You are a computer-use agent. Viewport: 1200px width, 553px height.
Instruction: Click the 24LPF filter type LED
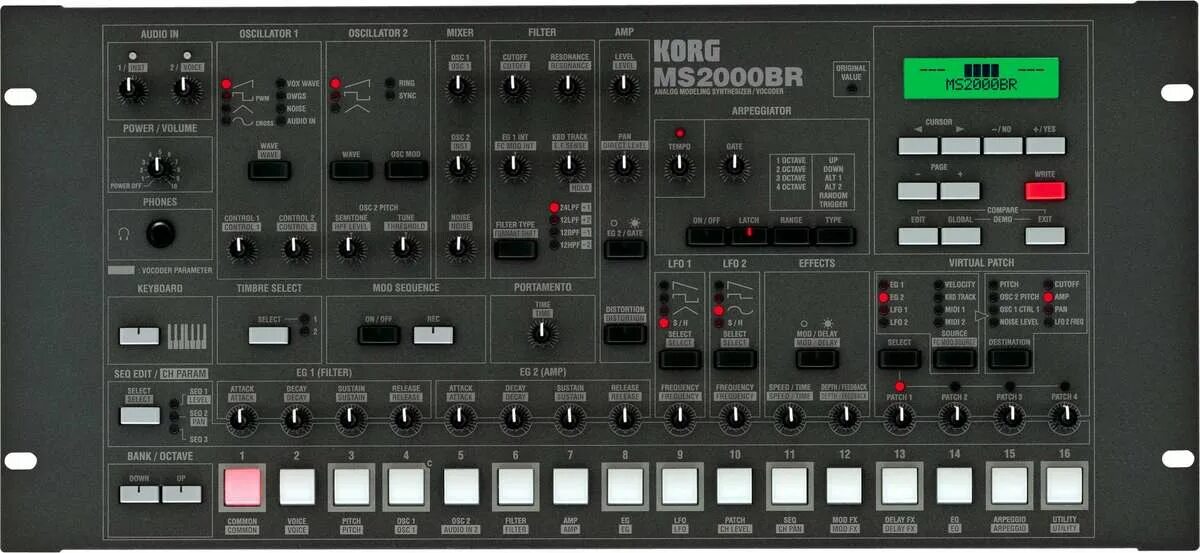tap(553, 208)
